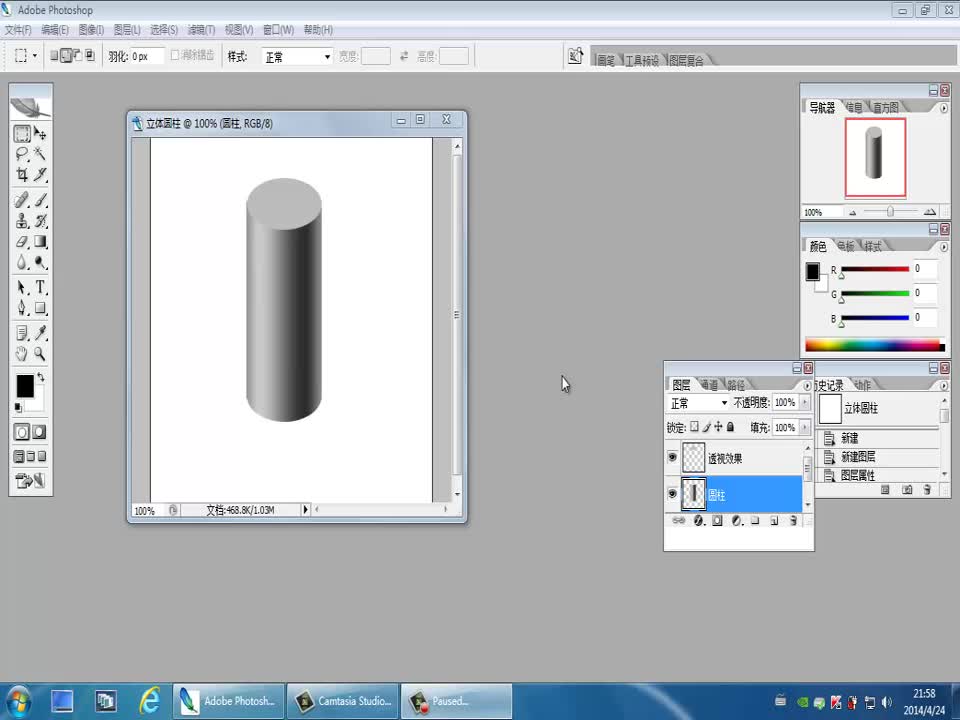This screenshot has width=960, height=720.
Task: Toggle visibility of the 圆柱 layer
Action: pos(672,494)
